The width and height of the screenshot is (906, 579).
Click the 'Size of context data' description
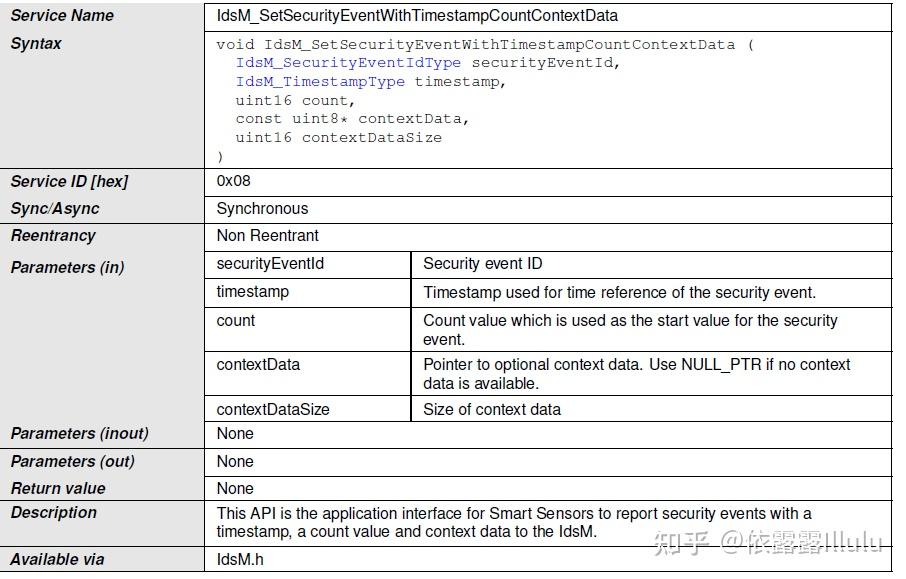tap(492, 409)
